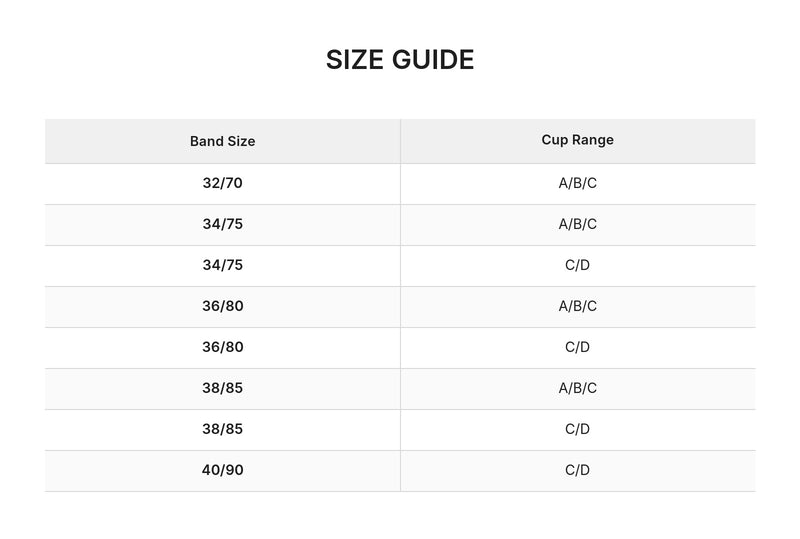Select the first 38/85 band size cell

coord(222,389)
